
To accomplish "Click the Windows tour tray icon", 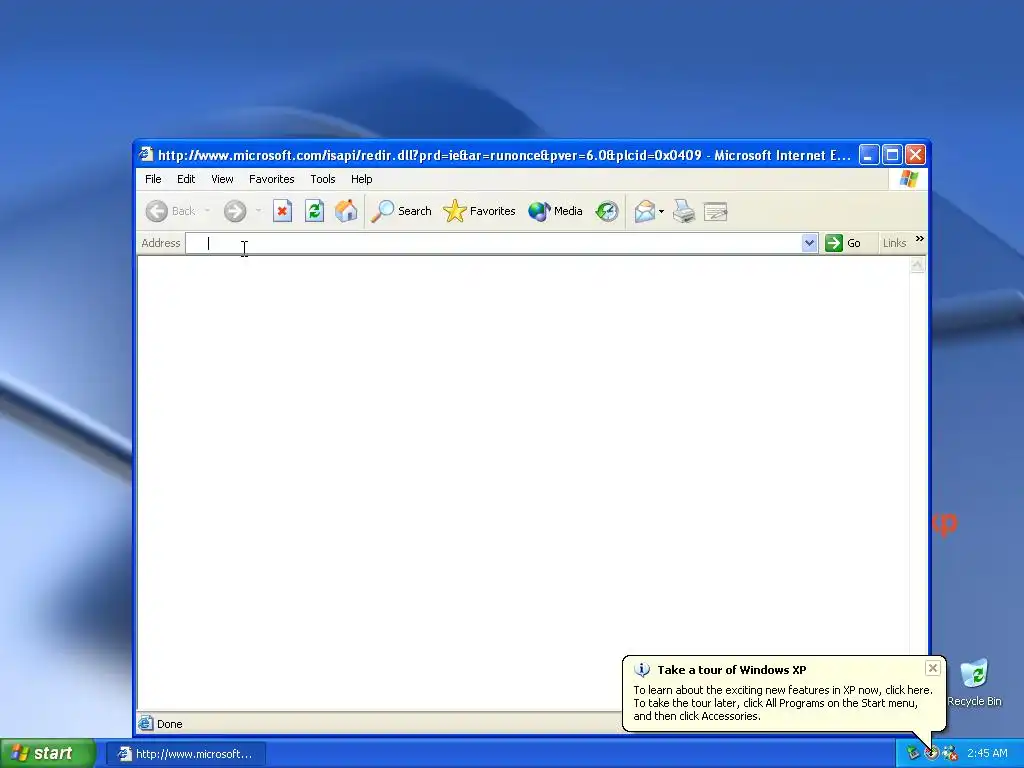I will click(x=931, y=753).
